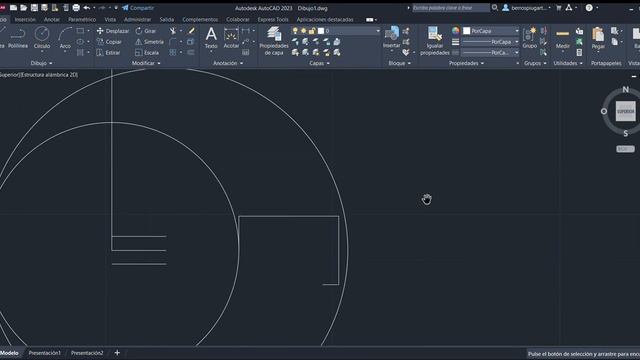Click the N compass direction on ViewCube
The width and height of the screenshot is (640, 360).
[x=625, y=89]
